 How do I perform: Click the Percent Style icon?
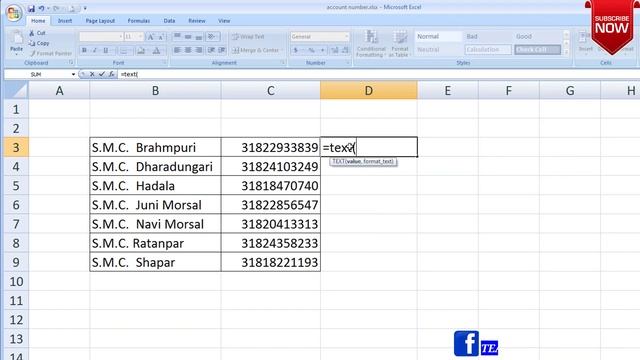pyautogui.click(x=311, y=50)
